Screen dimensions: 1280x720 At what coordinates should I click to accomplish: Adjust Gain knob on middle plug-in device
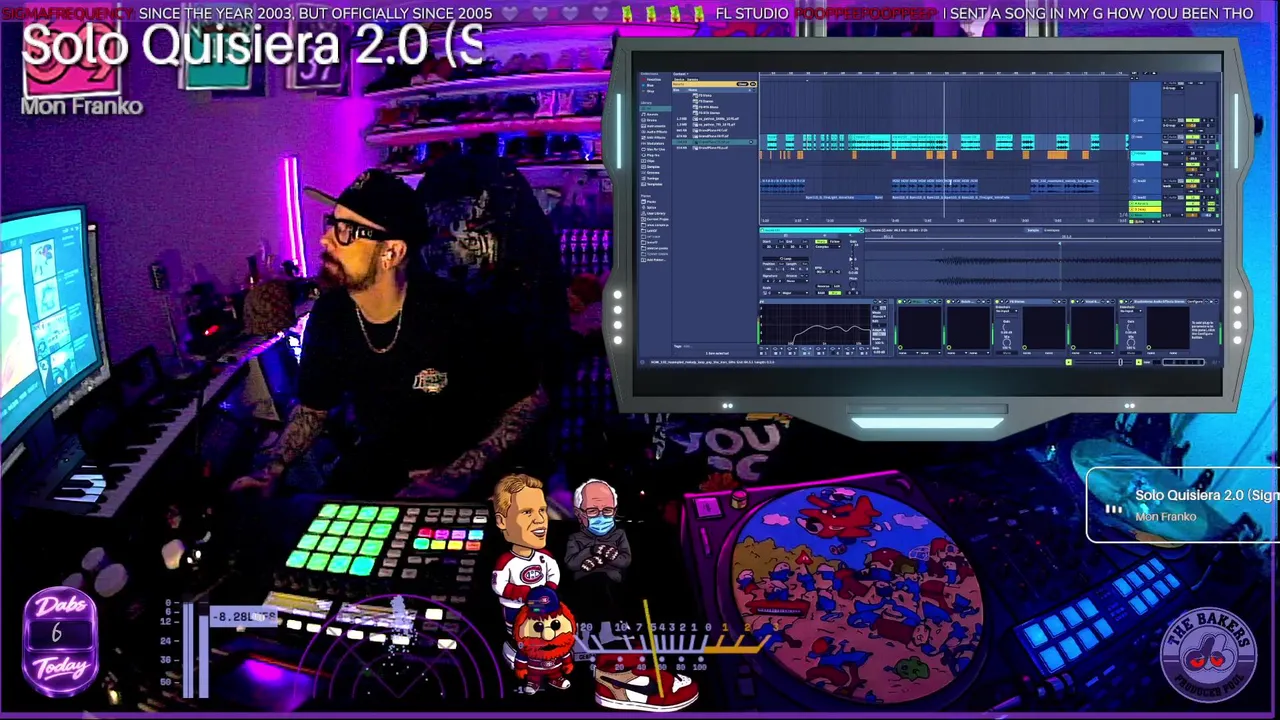click(1006, 328)
